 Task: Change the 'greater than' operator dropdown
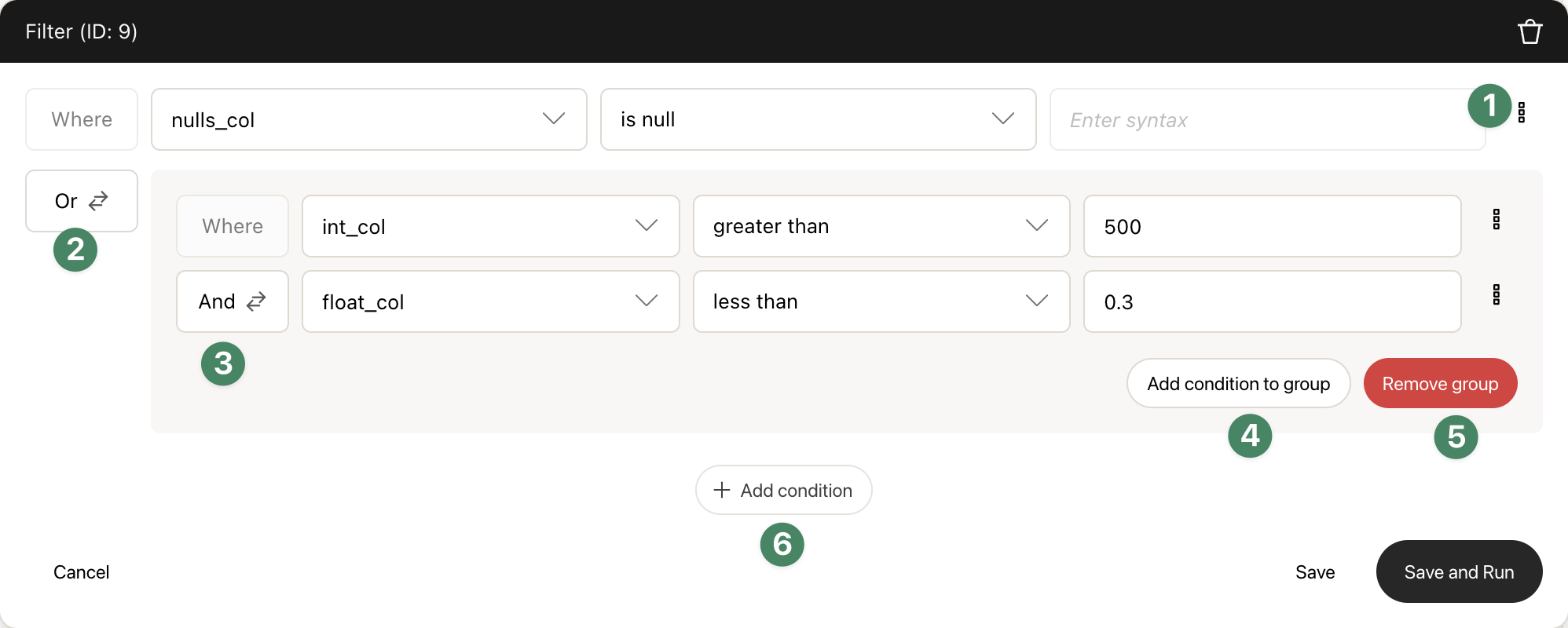(881, 226)
